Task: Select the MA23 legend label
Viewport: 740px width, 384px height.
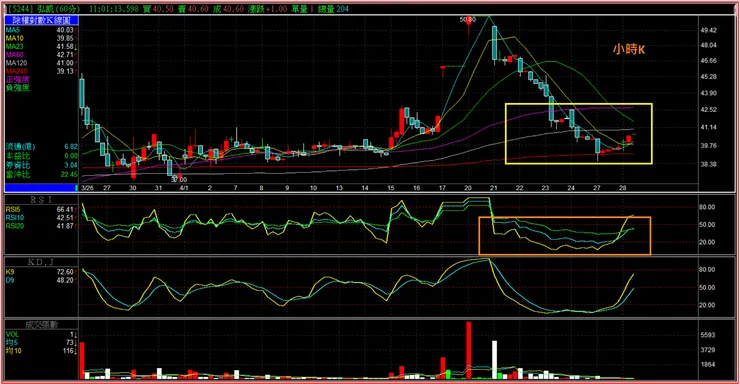Action: pos(15,46)
